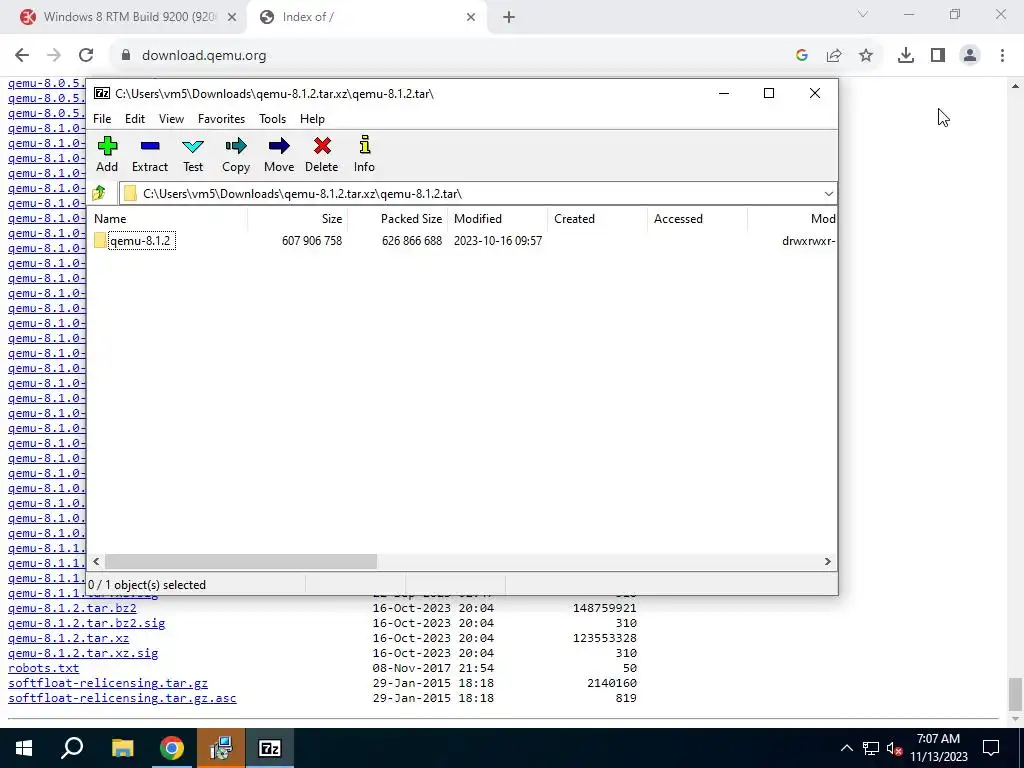The image size is (1024, 768).
Task: Sort by the Size column header
Action: 297,219
